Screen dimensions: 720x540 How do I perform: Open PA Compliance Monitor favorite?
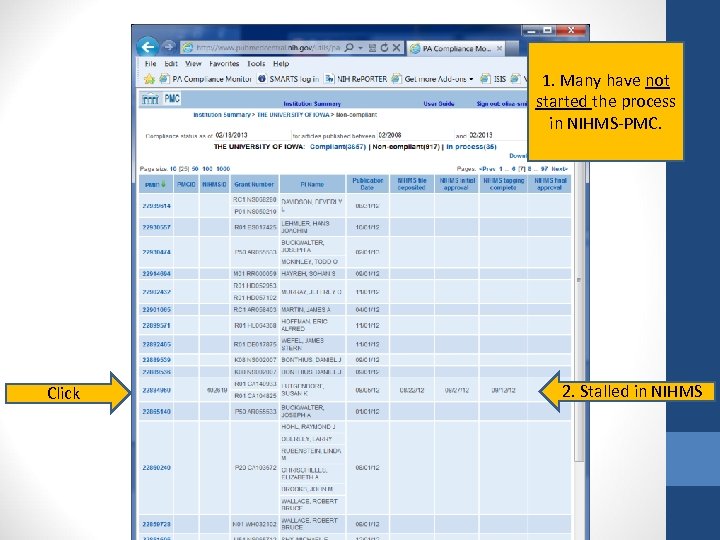tap(206, 79)
